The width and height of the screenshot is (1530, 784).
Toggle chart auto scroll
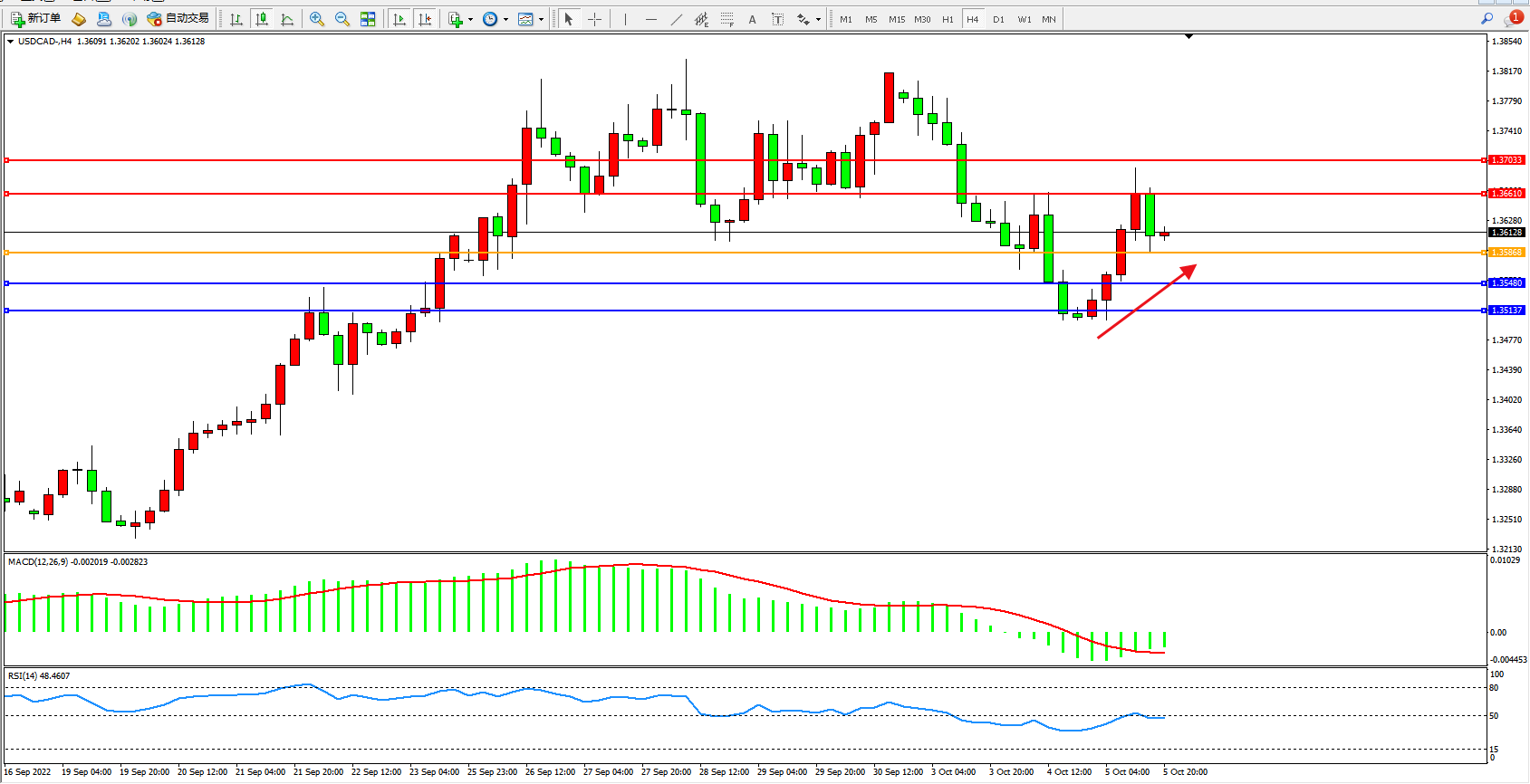tap(399, 19)
